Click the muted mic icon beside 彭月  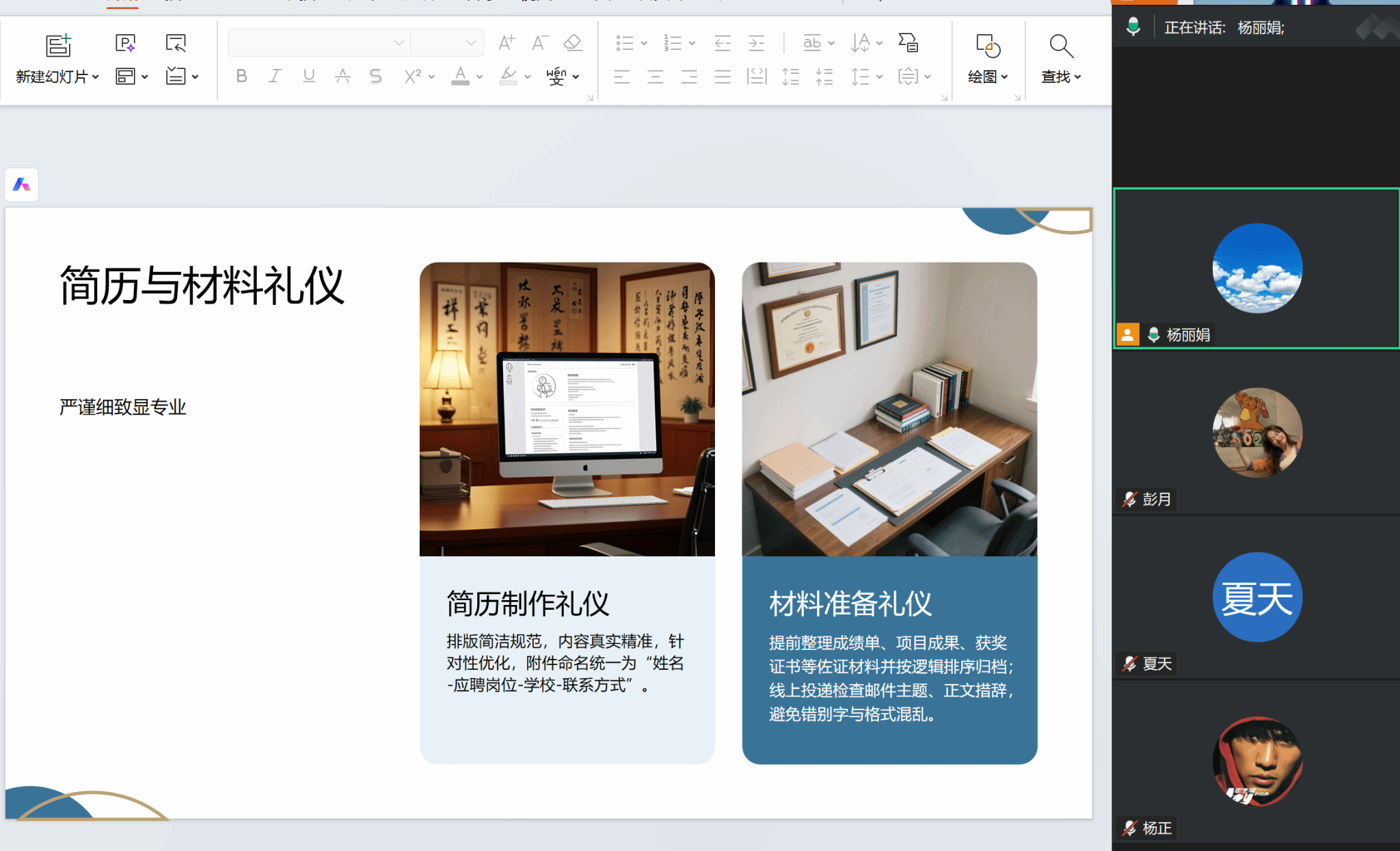(1130, 500)
